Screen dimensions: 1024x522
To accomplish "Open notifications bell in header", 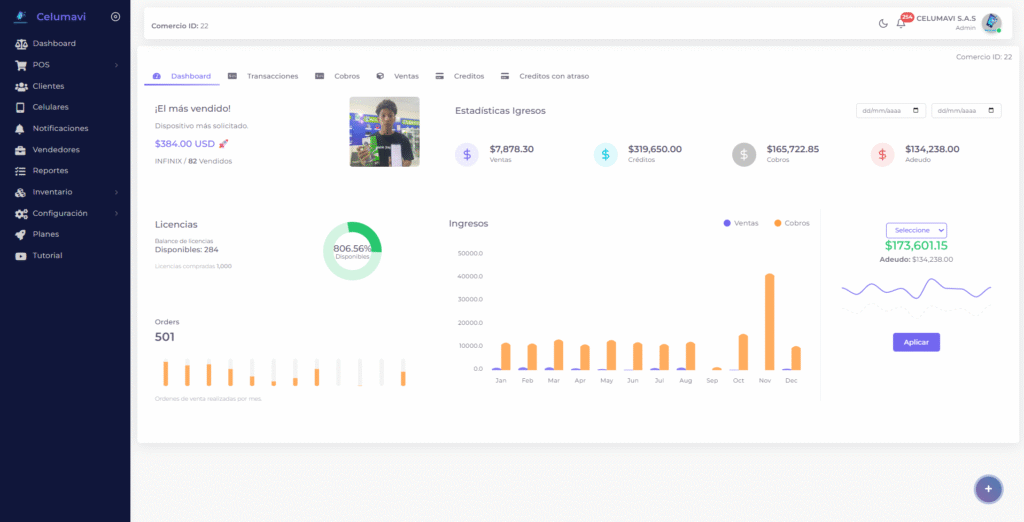I will pyautogui.click(x=900, y=24).
